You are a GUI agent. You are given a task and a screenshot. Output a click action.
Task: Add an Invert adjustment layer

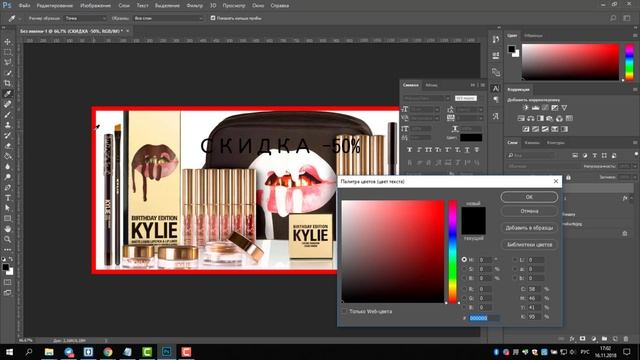click(x=526, y=129)
